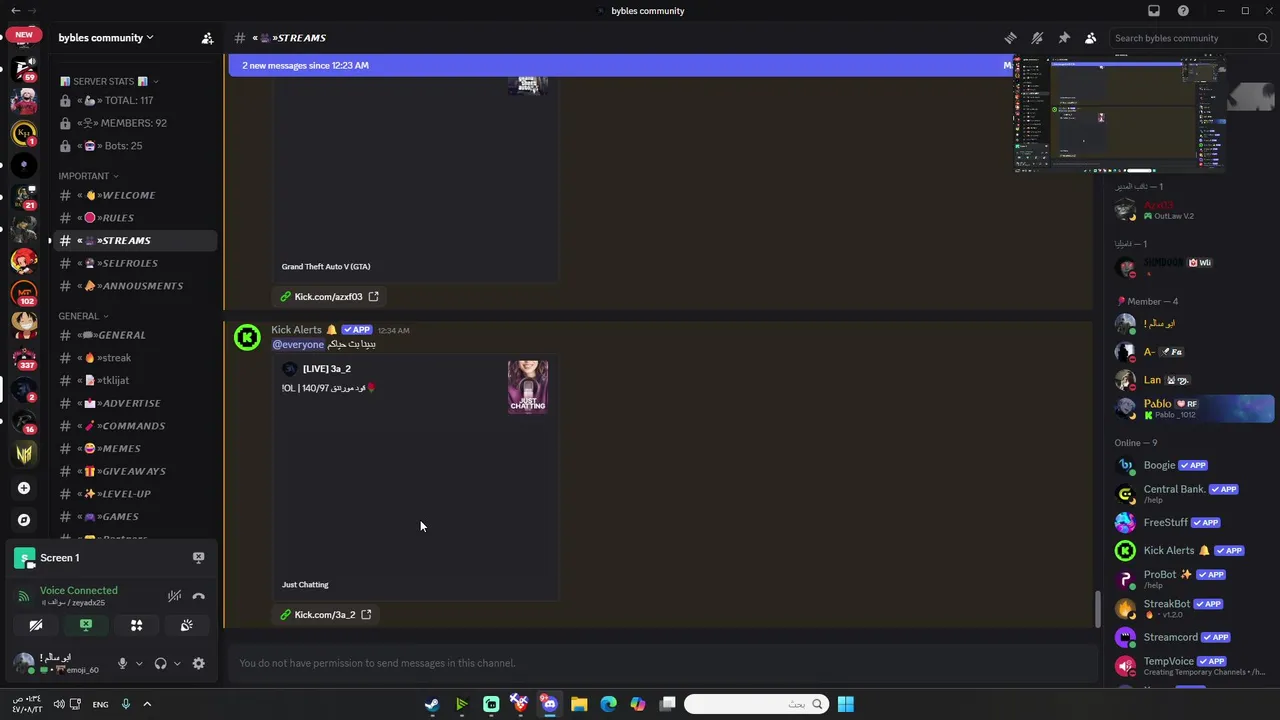Screen dimensions: 1280x720
Task: Disconnect from voice with hang-up icon
Action: coord(198,596)
